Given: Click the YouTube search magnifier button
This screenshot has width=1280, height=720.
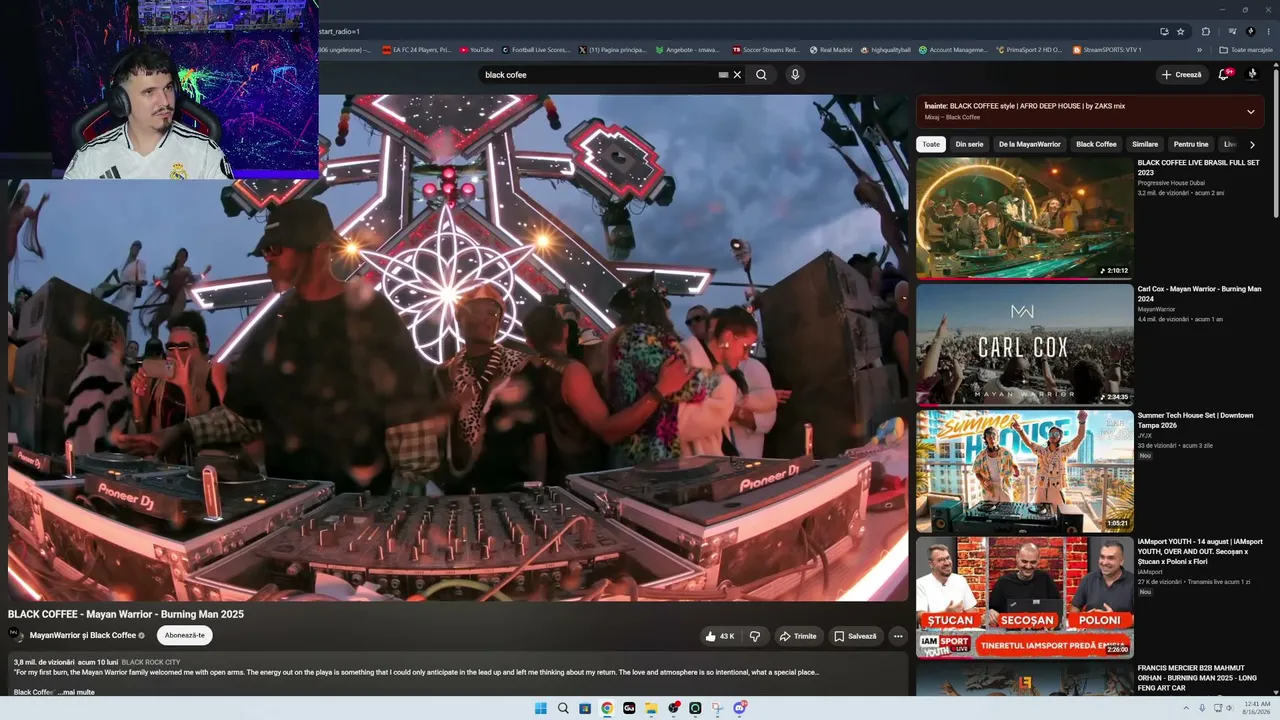Looking at the screenshot, I should pyautogui.click(x=761, y=75).
